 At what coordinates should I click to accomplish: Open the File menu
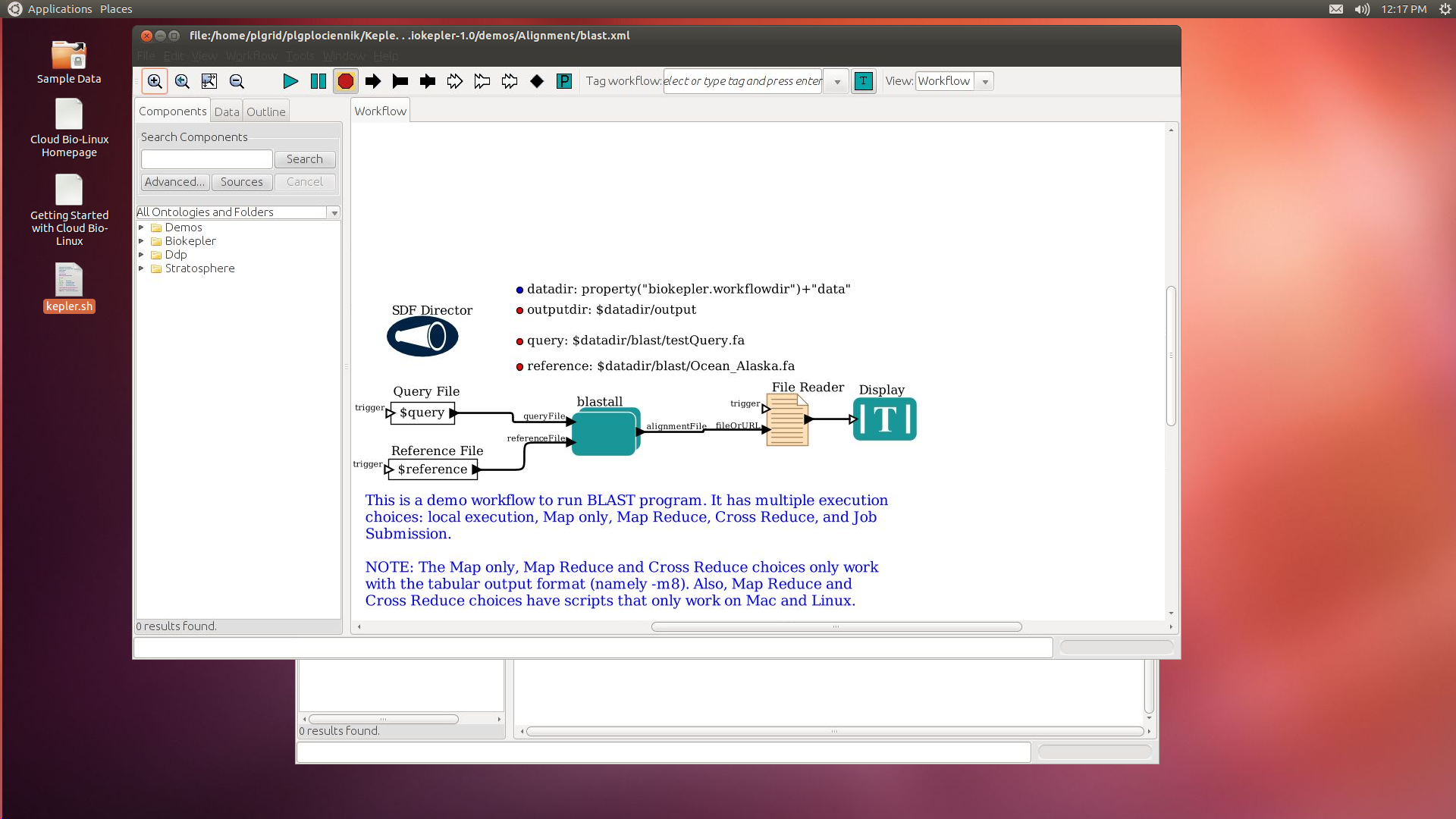[146, 55]
